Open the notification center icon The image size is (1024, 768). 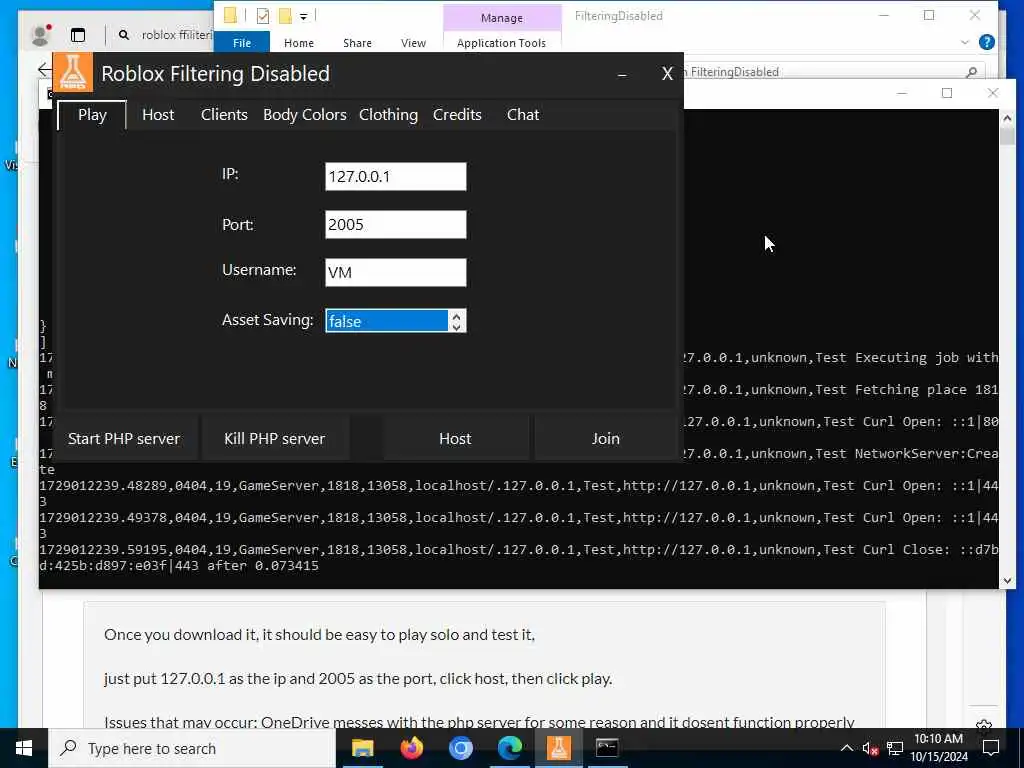tap(991, 748)
